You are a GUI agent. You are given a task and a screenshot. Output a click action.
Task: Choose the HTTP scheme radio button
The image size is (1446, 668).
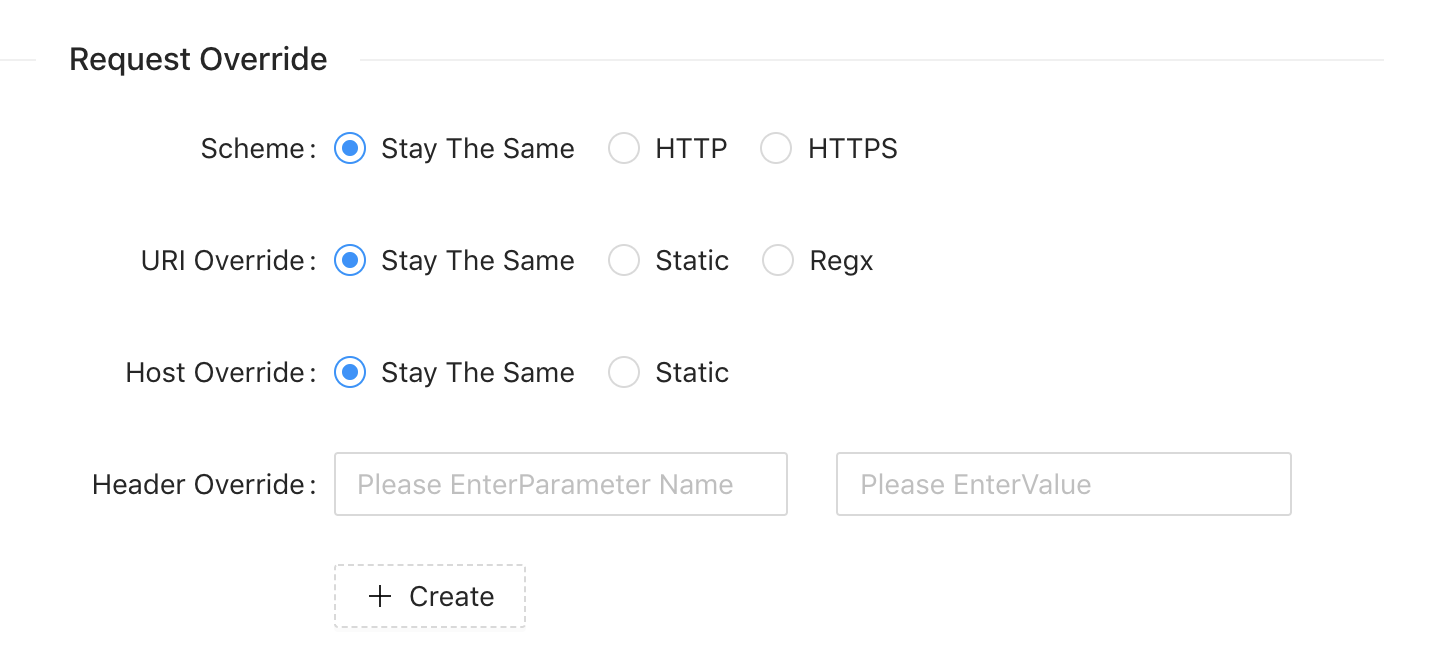click(624, 149)
